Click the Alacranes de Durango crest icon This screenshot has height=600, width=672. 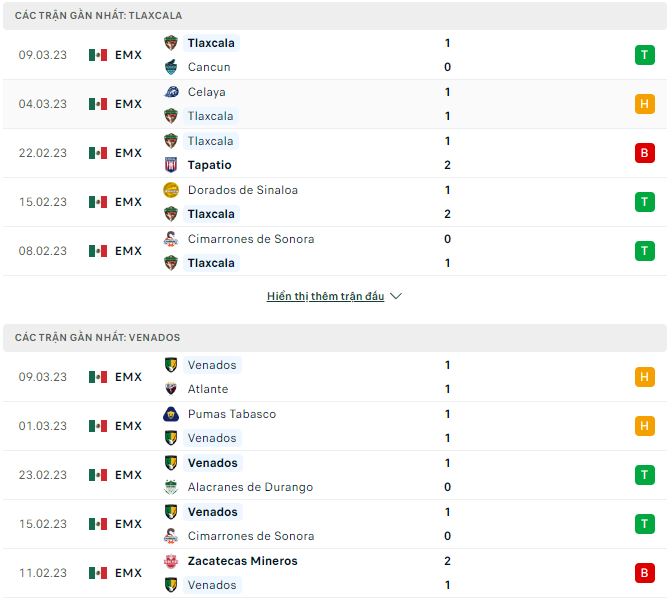click(x=171, y=487)
